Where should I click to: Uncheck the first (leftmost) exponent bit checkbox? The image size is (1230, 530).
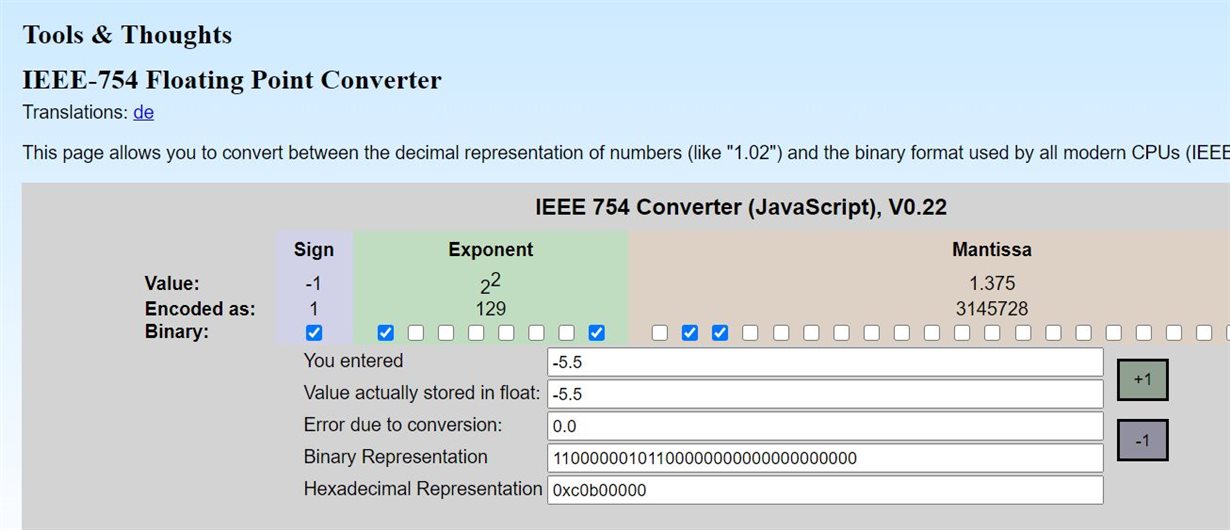[386, 333]
